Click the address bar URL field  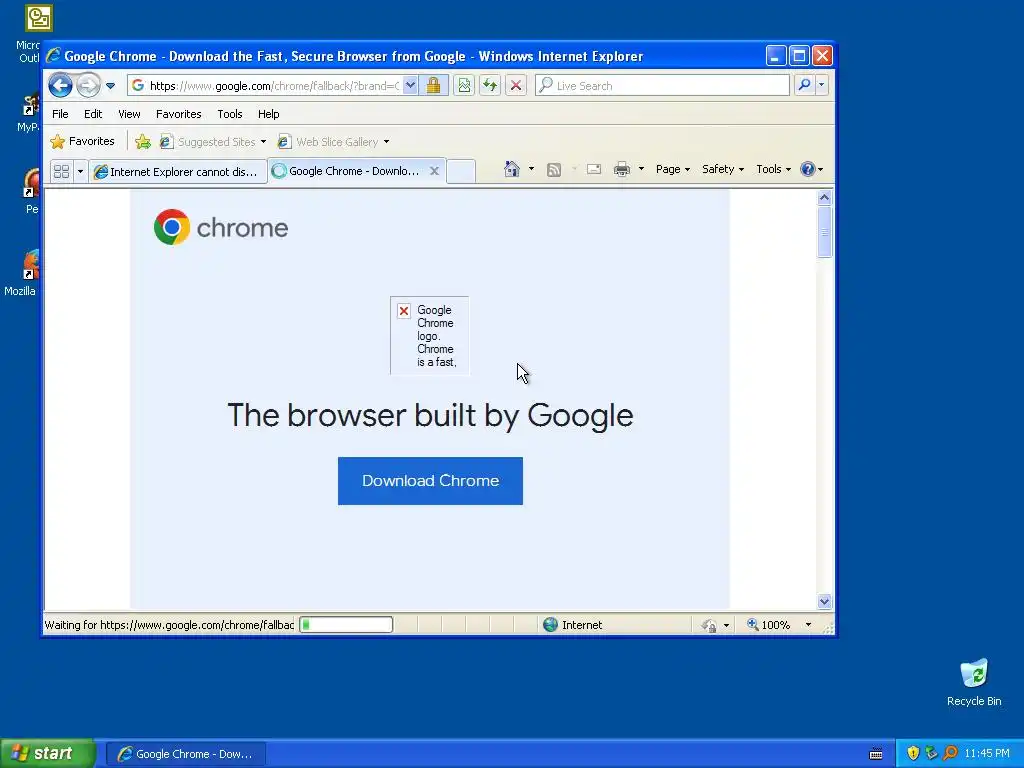(x=265, y=86)
